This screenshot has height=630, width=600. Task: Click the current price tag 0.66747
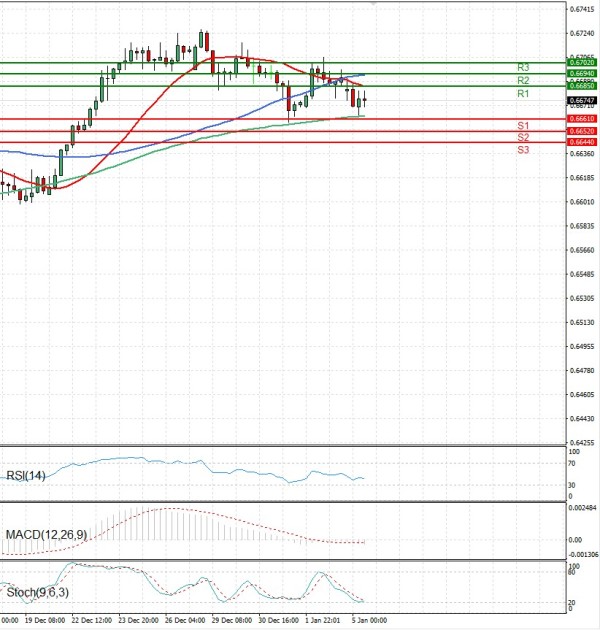pos(581,101)
